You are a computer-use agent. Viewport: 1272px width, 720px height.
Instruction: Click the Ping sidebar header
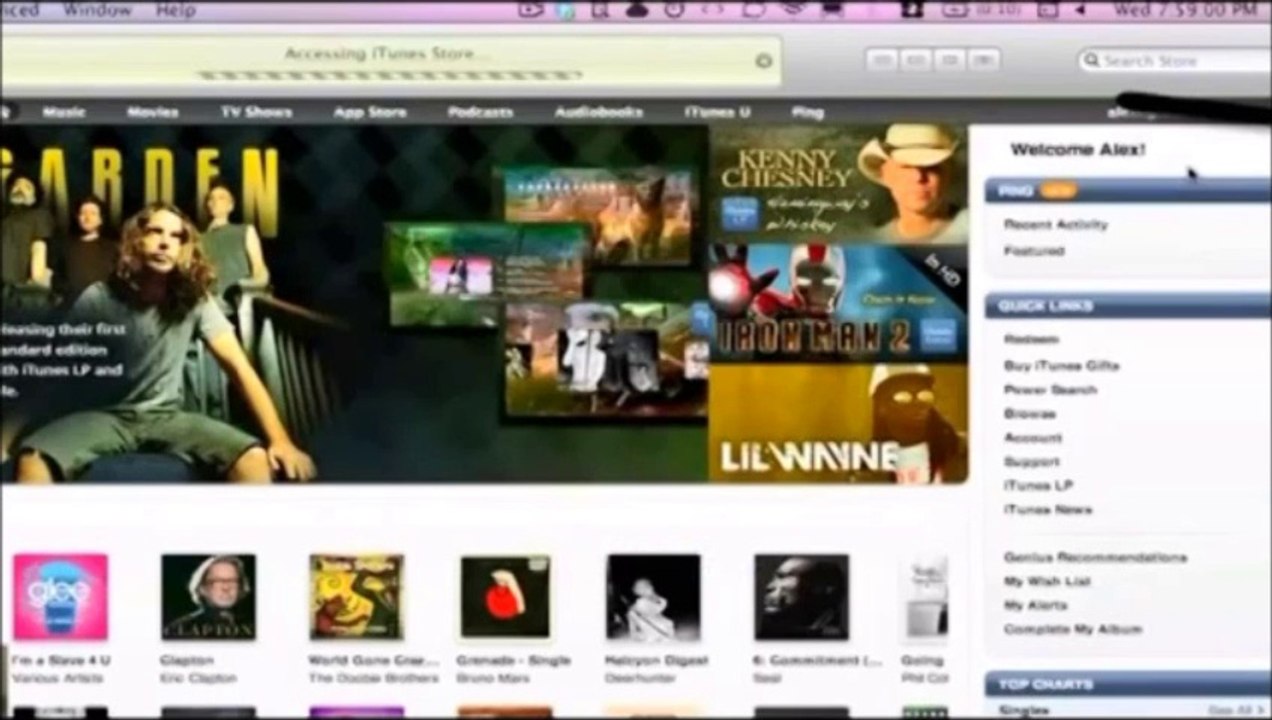click(1128, 190)
